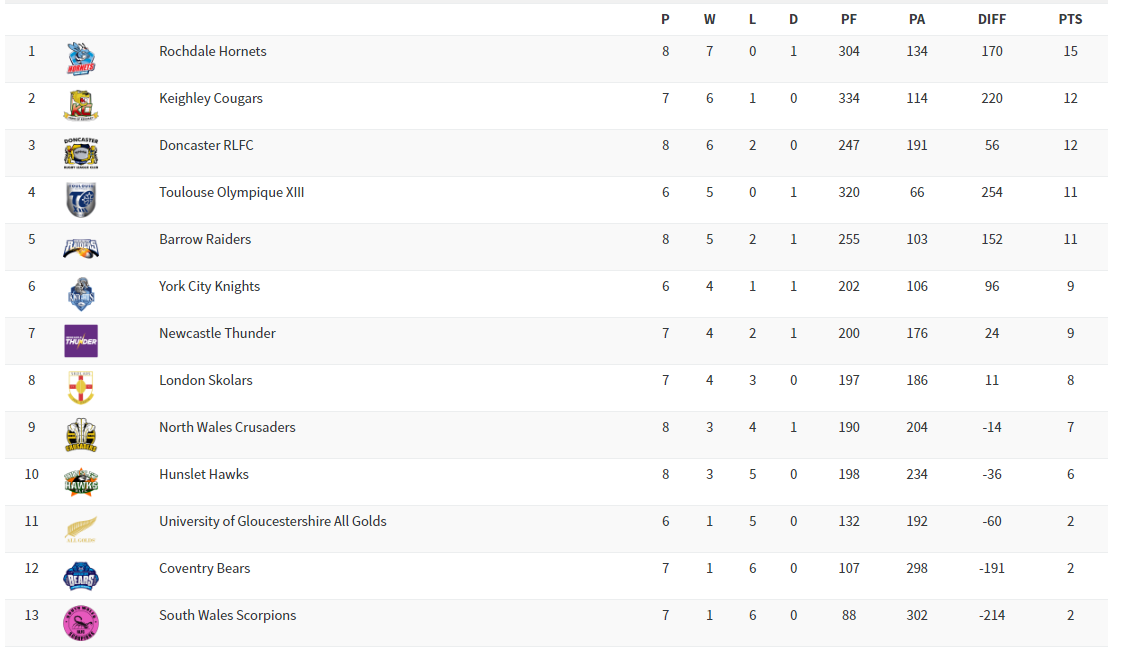1125x649 pixels.
Task: Click the York City Knights crest
Action: (81, 294)
